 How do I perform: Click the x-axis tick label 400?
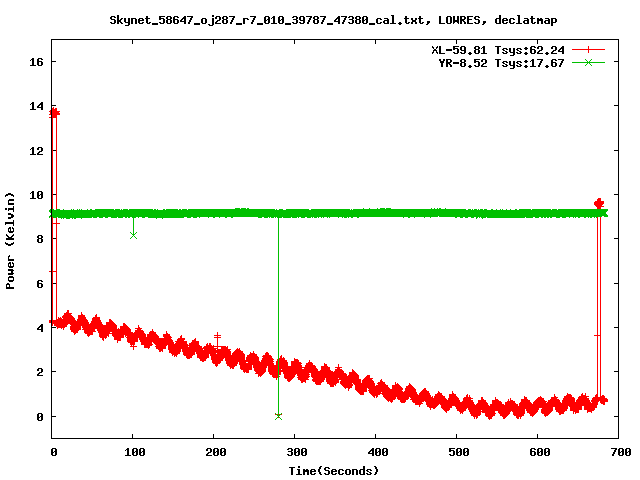[378, 452]
